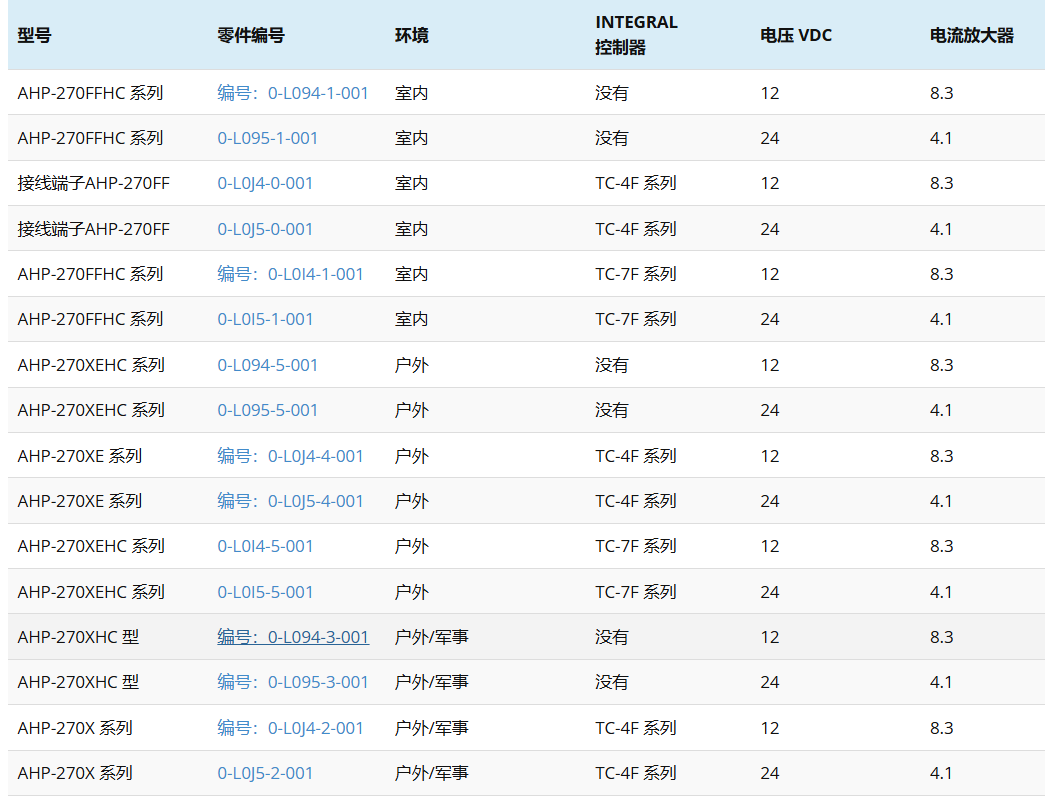Open part number link 0-L0J4-4-001

pos(290,456)
